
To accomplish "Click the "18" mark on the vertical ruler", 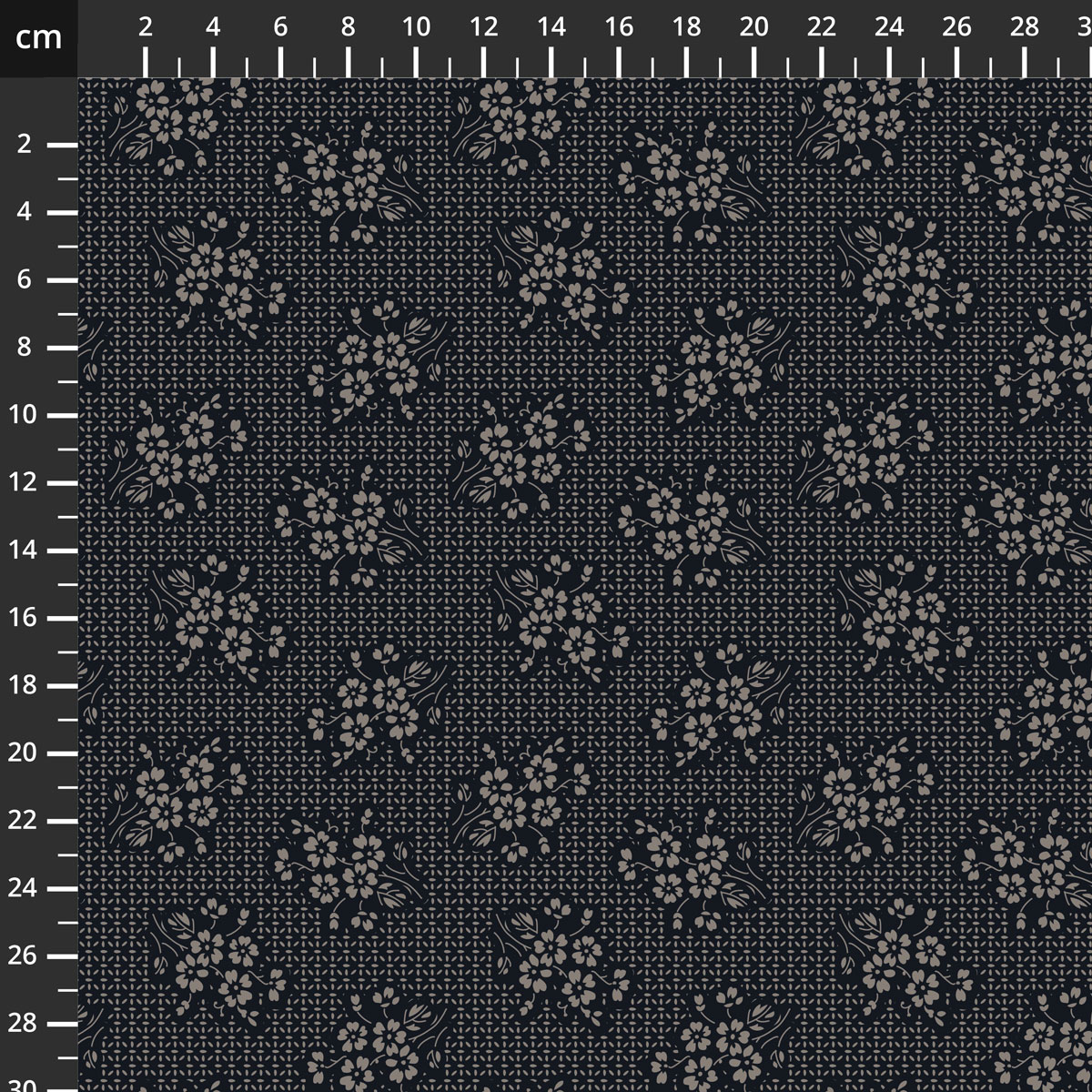I will click(24, 685).
